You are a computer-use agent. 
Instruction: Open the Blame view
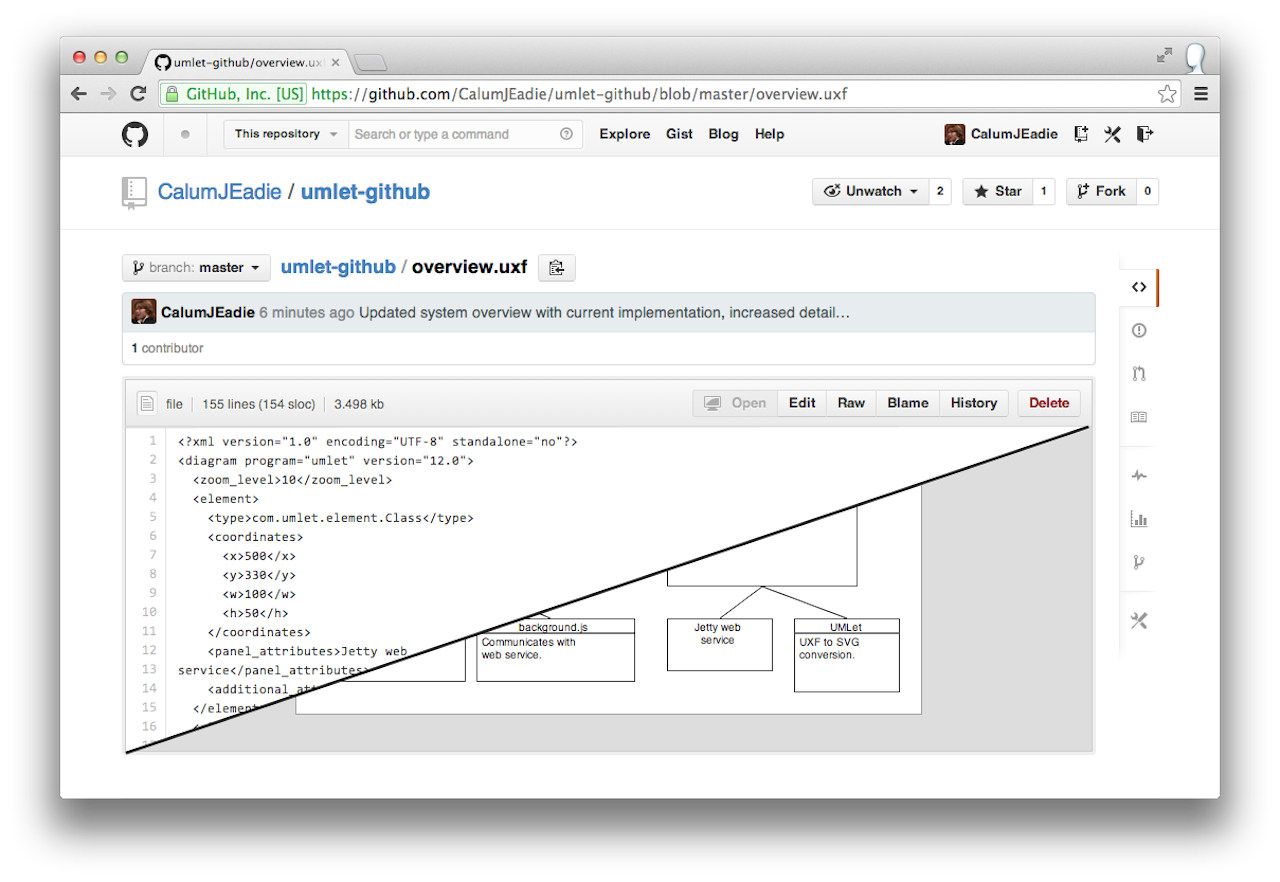click(908, 403)
